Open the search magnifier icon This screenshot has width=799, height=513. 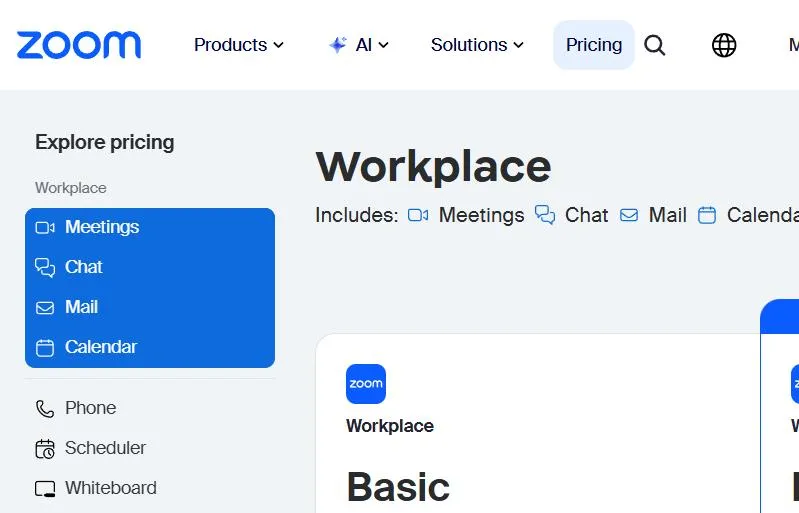click(654, 45)
